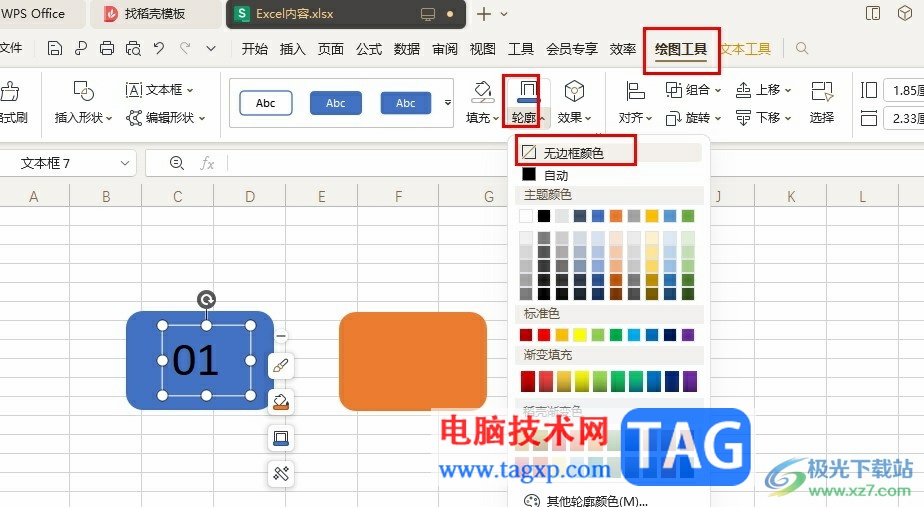Select column header K
This screenshot has width=924, height=507.
pyautogui.click(x=791, y=196)
